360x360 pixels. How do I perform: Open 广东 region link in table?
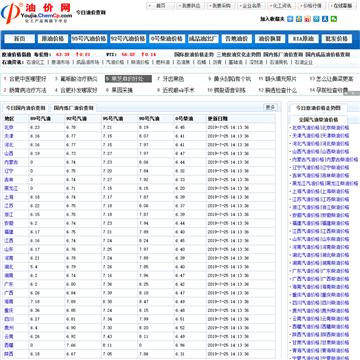(9, 284)
